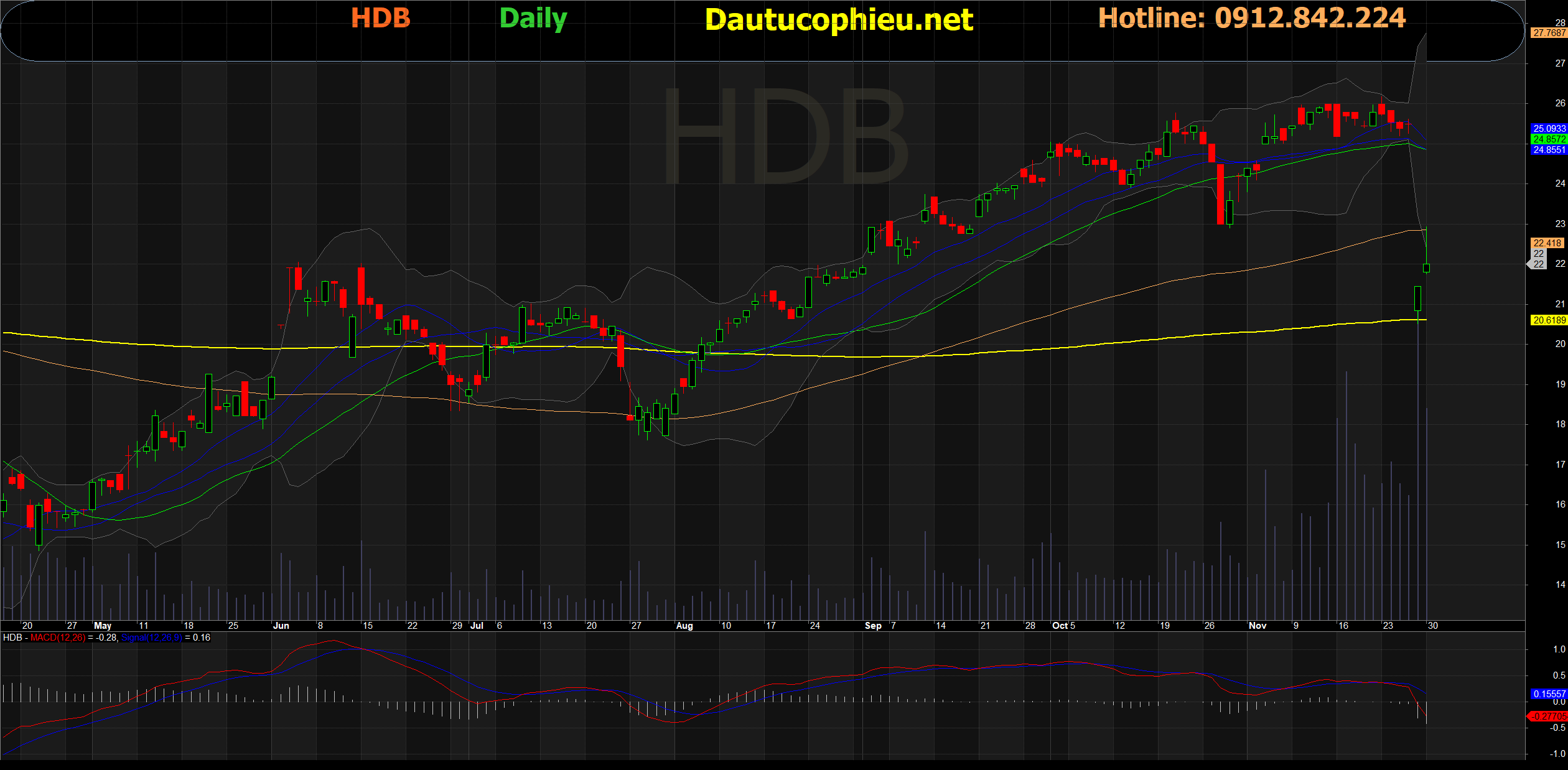The height and width of the screenshot is (770, 1568).
Task: Select the blue 25.0933 price label
Action: click(x=1549, y=129)
